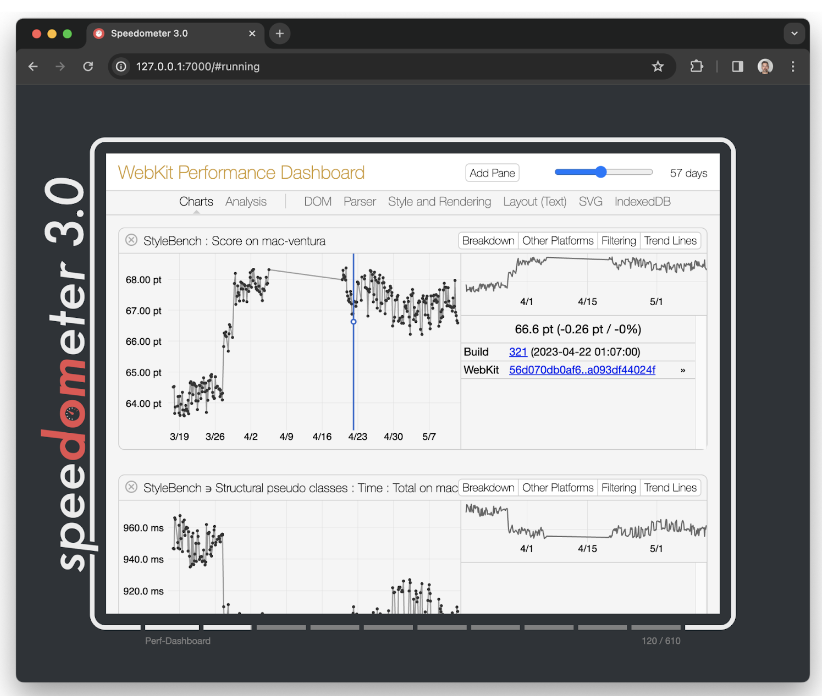Open build 321 link
822x696 pixels.
(x=518, y=352)
